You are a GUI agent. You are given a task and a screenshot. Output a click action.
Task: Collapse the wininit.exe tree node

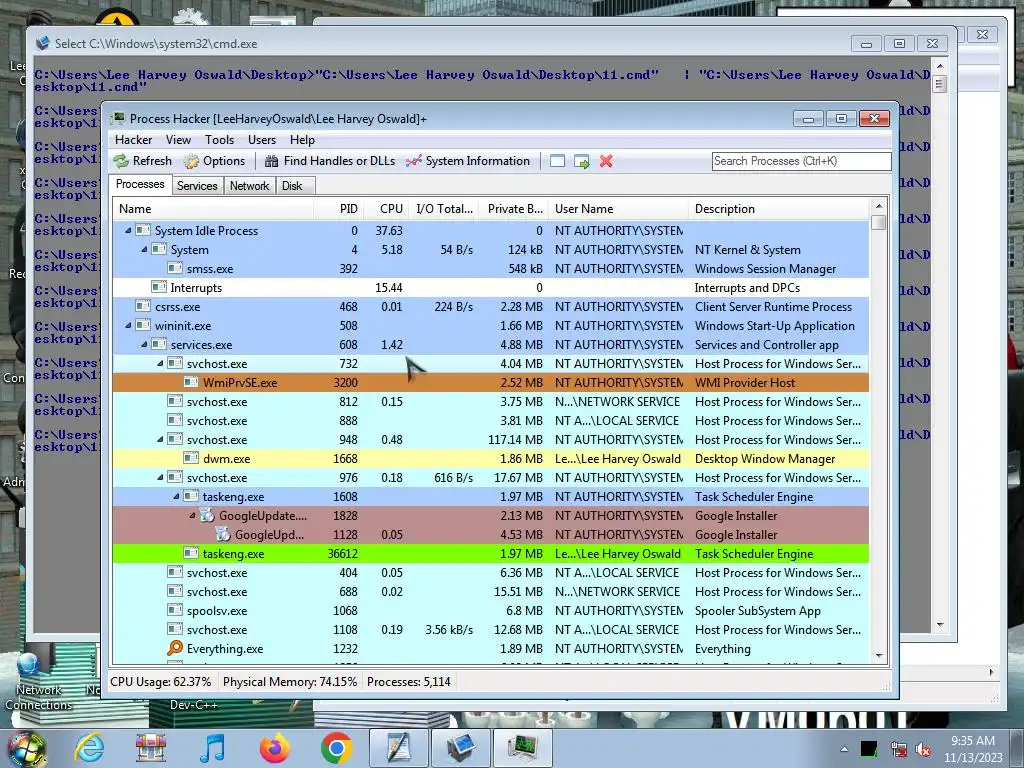point(128,325)
